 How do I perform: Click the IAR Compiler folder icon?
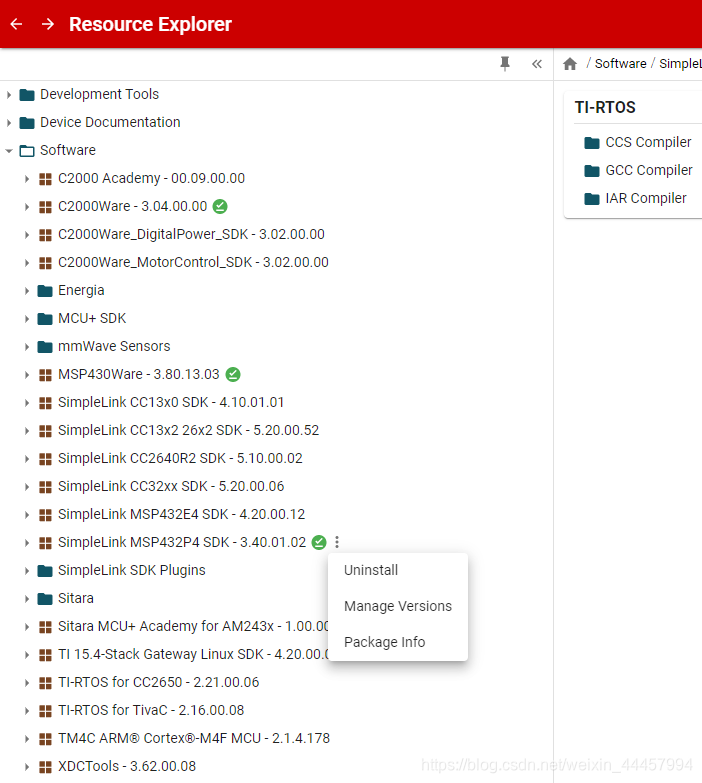(x=592, y=199)
